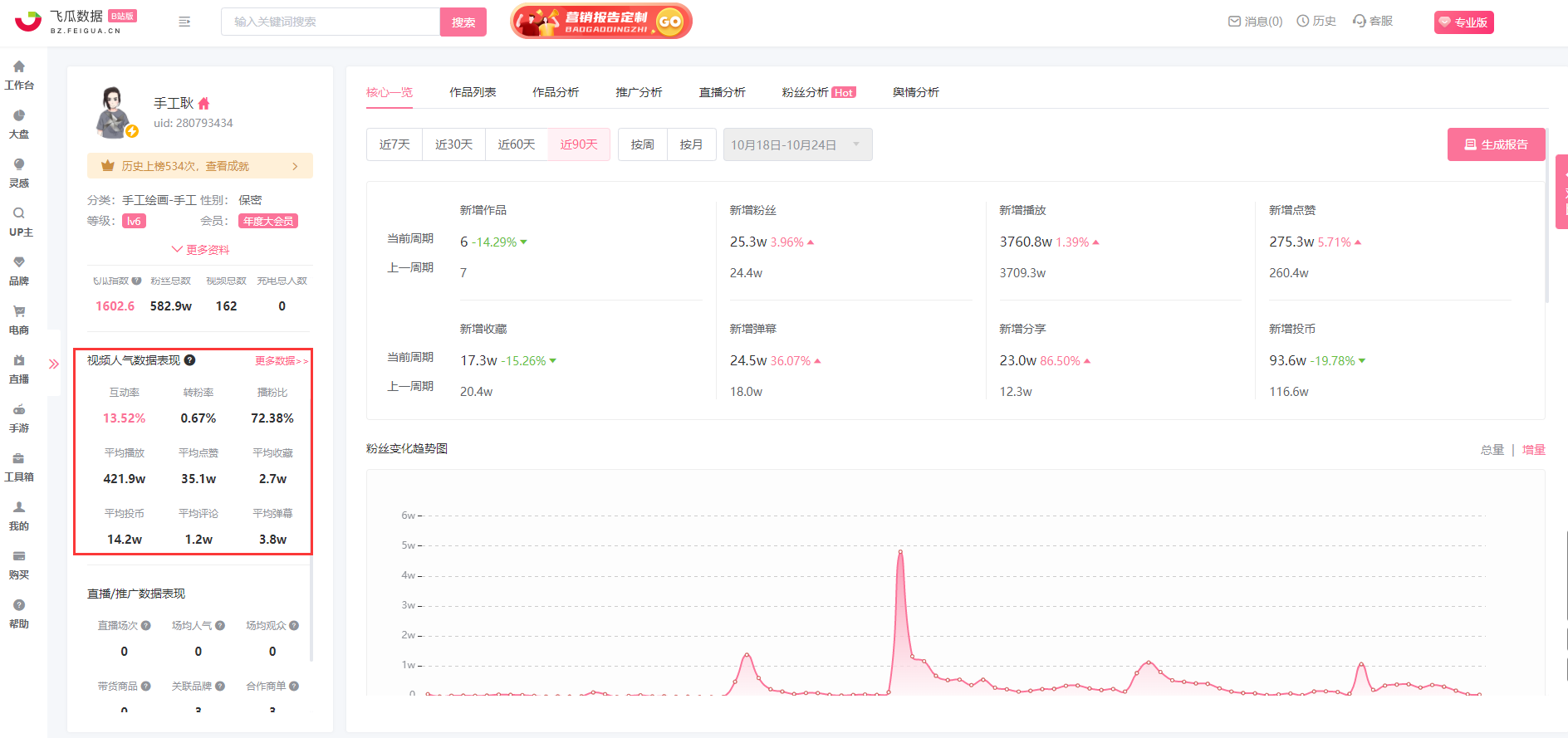Click help icon beside 带货商品
This screenshot has height=738, width=1568.
click(x=145, y=687)
